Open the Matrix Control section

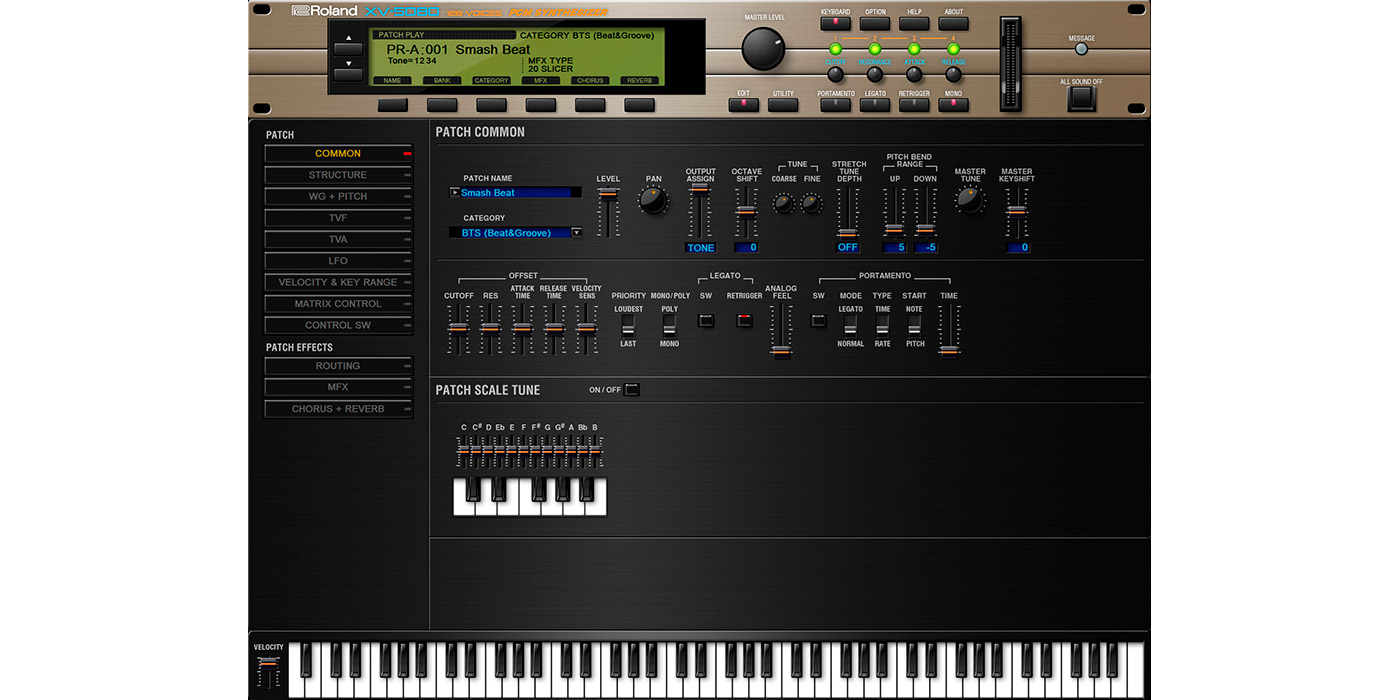(x=338, y=304)
